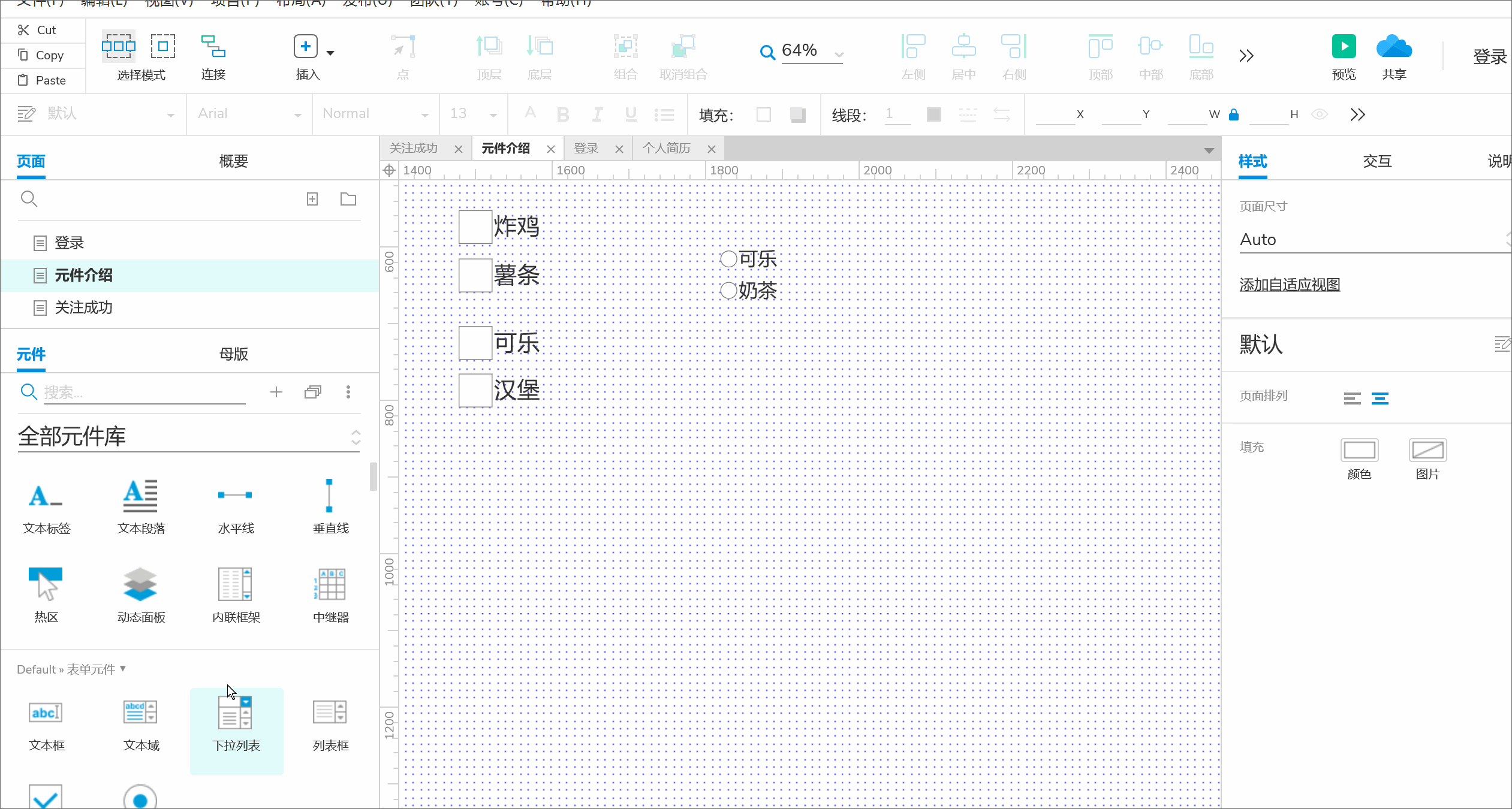1512x809 pixels.
Task: Click the Share cloud icon
Action: point(1394,47)
